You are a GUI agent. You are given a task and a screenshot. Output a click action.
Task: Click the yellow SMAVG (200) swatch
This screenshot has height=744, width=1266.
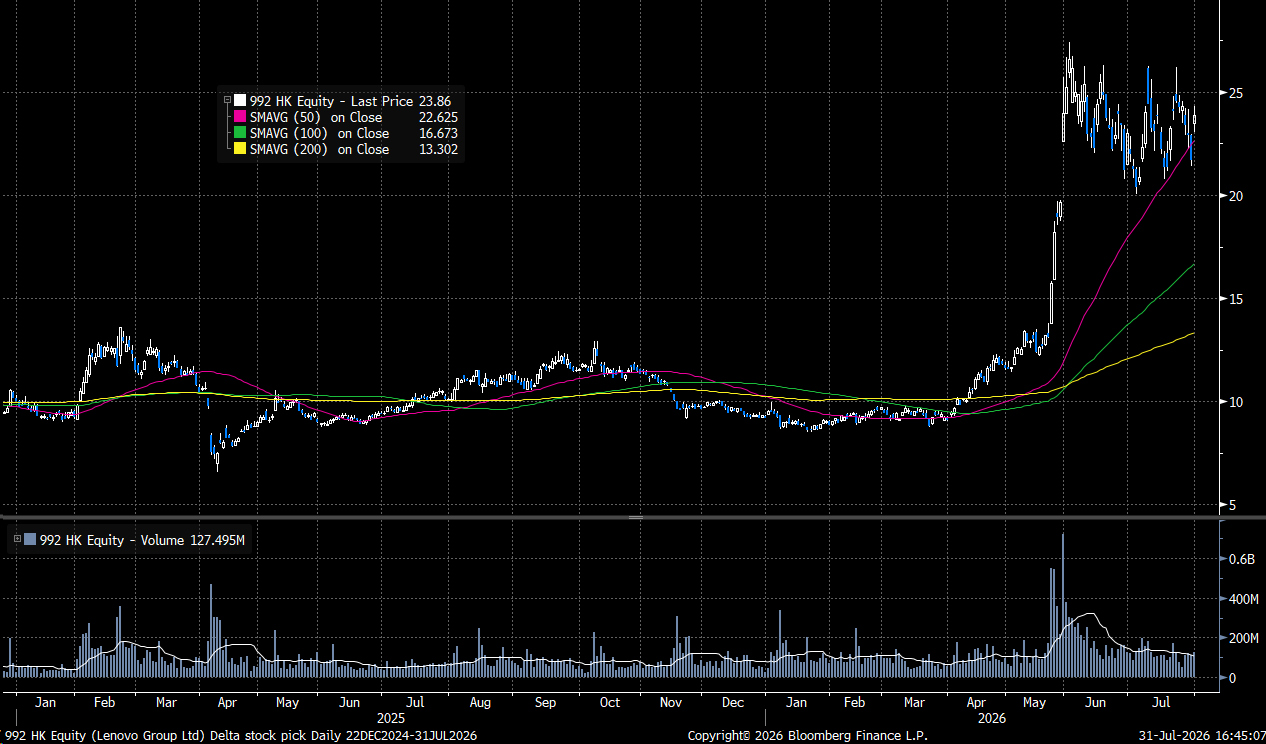[x=240, y=149]
